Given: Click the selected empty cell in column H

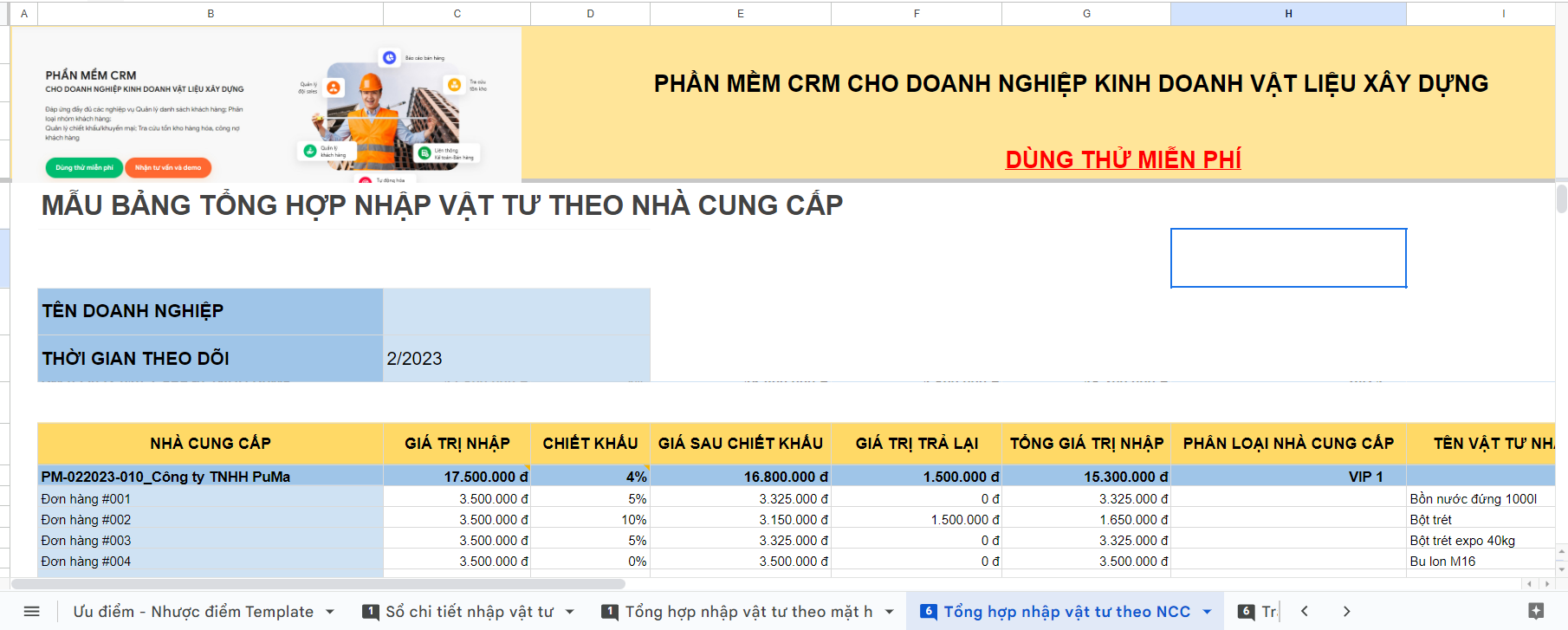Looking at the screenshot, I should [x=1288, y=257].
